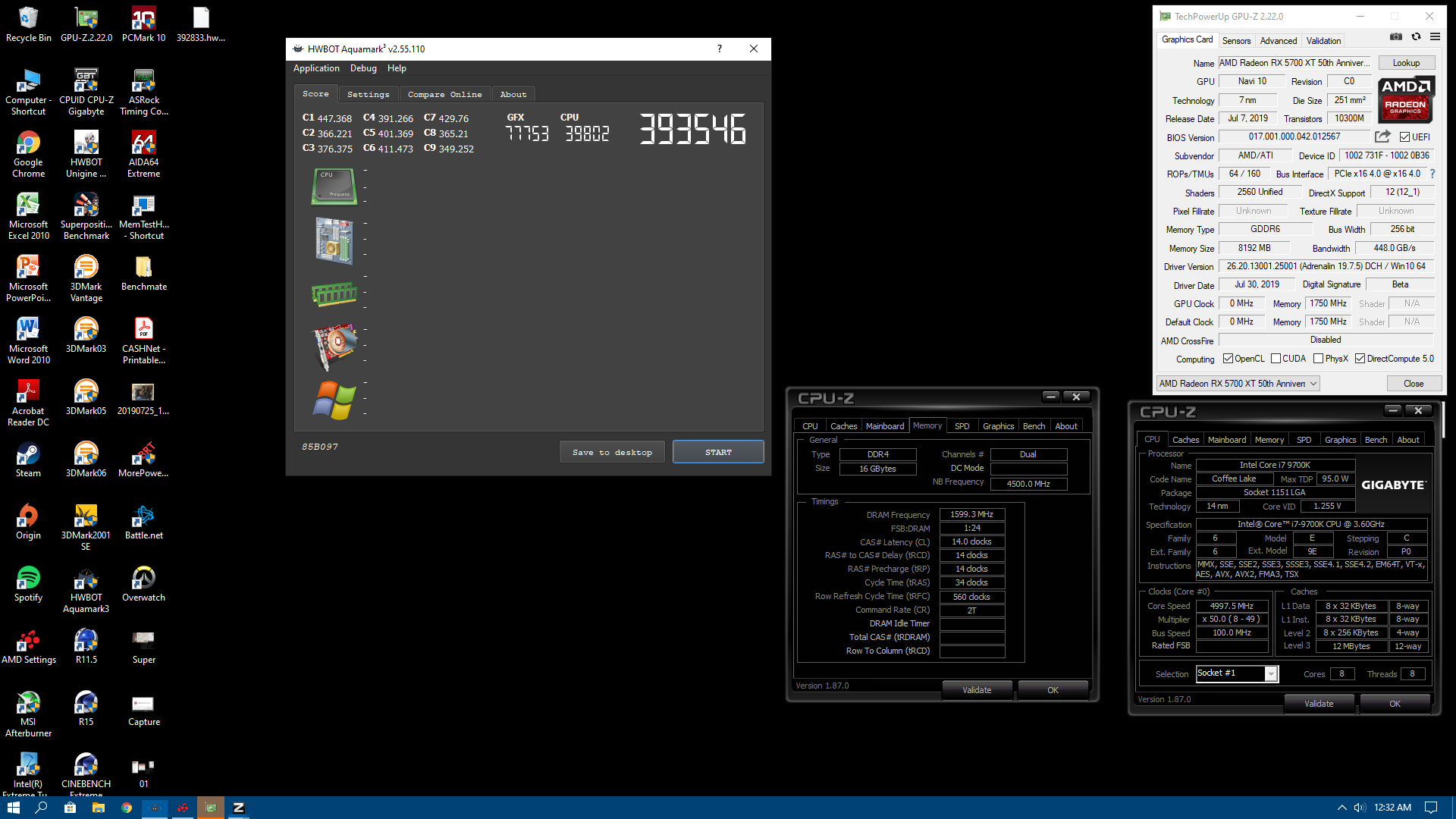Viewport: 1456px width, 819px height.
Task: Open the SPD tab in the Memory CPU-Z window
Action: point(962,426)
